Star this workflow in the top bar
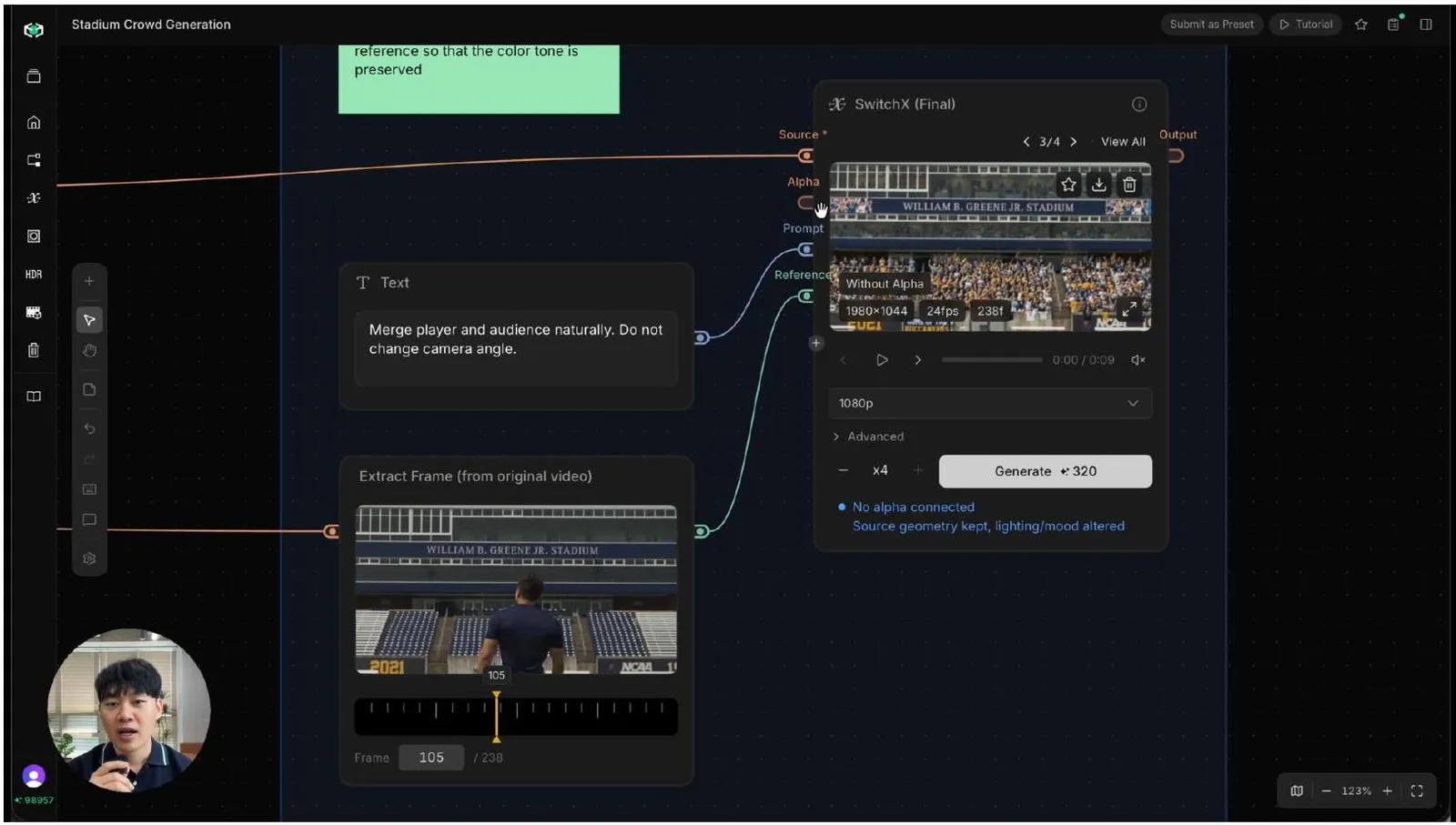Viewport: 1456px width, 825px height. pyautogui.click(x=1361, y=25)
